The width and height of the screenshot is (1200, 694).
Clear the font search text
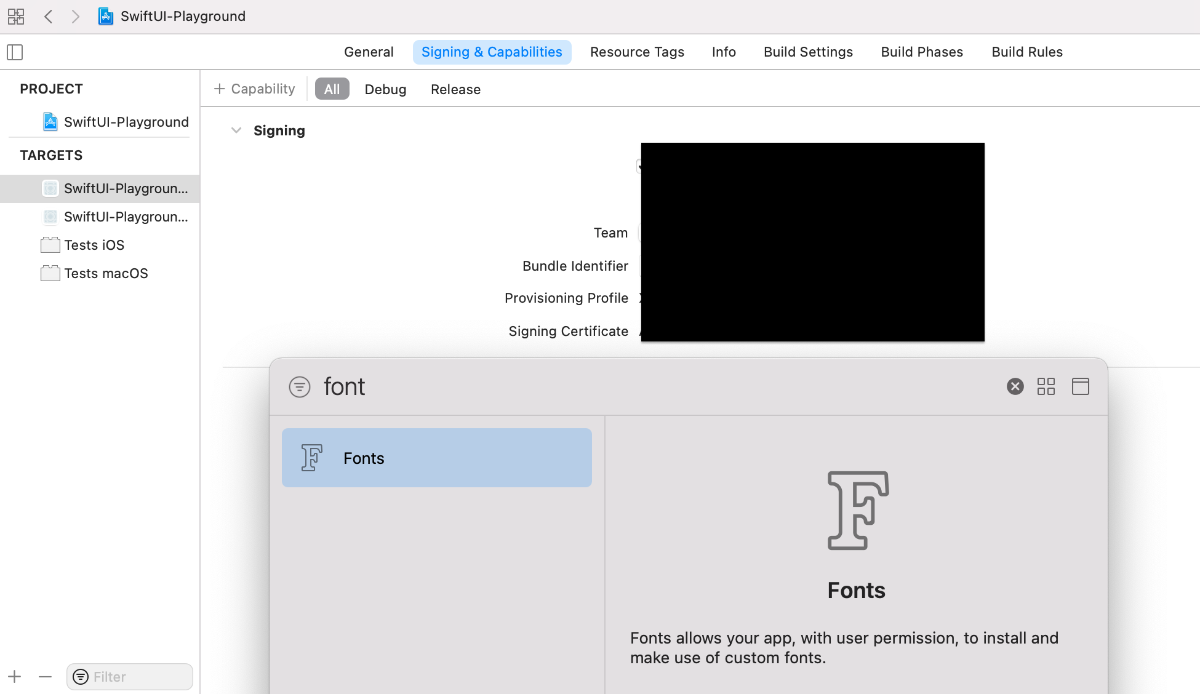point(1015,387)
